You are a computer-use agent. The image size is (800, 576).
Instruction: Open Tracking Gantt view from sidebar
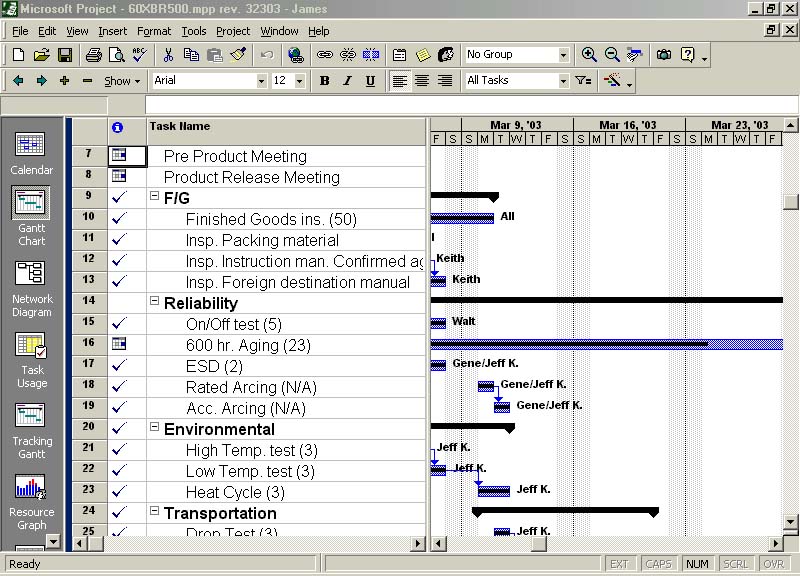[32, 431]
